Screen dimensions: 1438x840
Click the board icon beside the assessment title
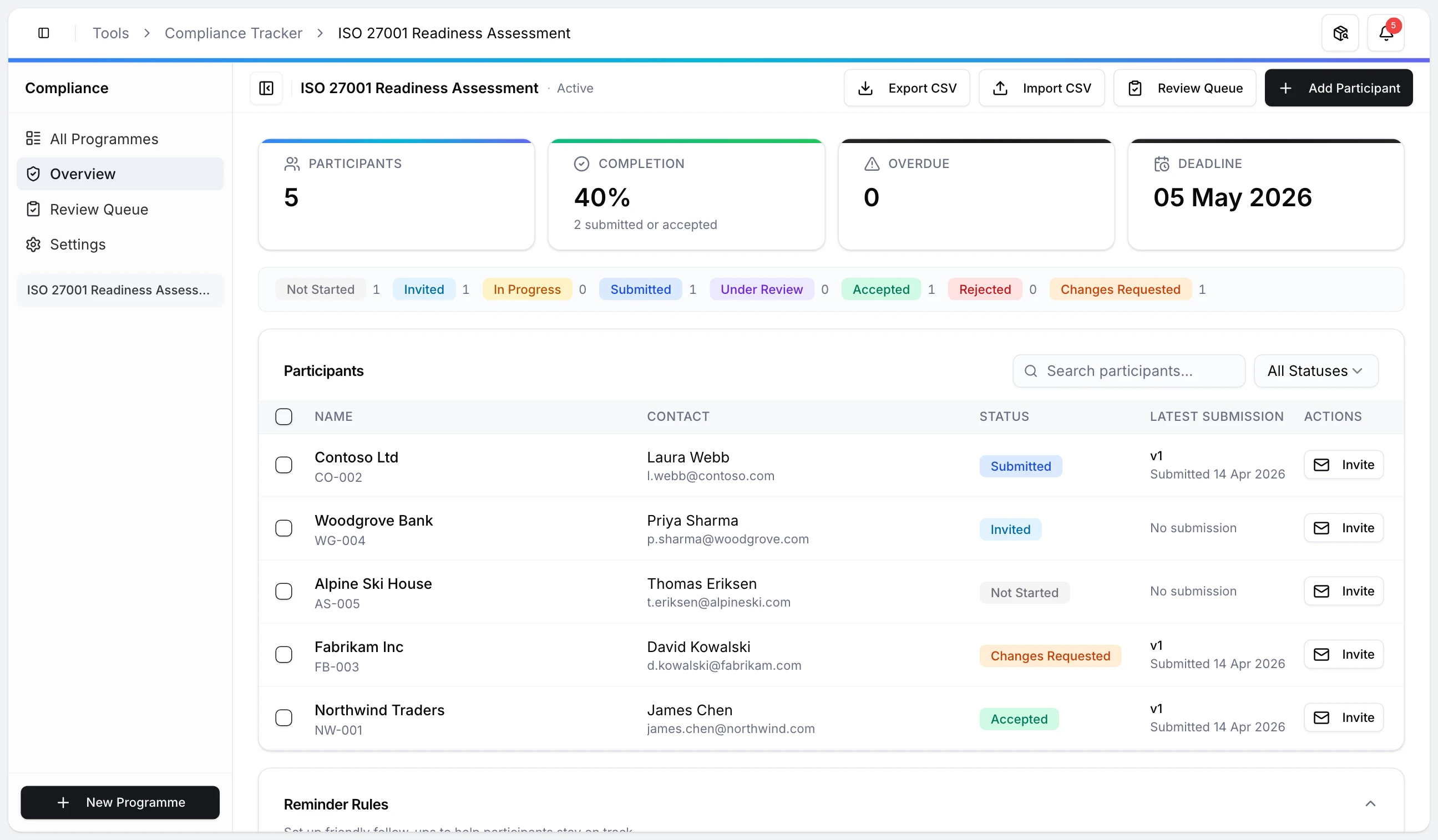click(266, 88)
